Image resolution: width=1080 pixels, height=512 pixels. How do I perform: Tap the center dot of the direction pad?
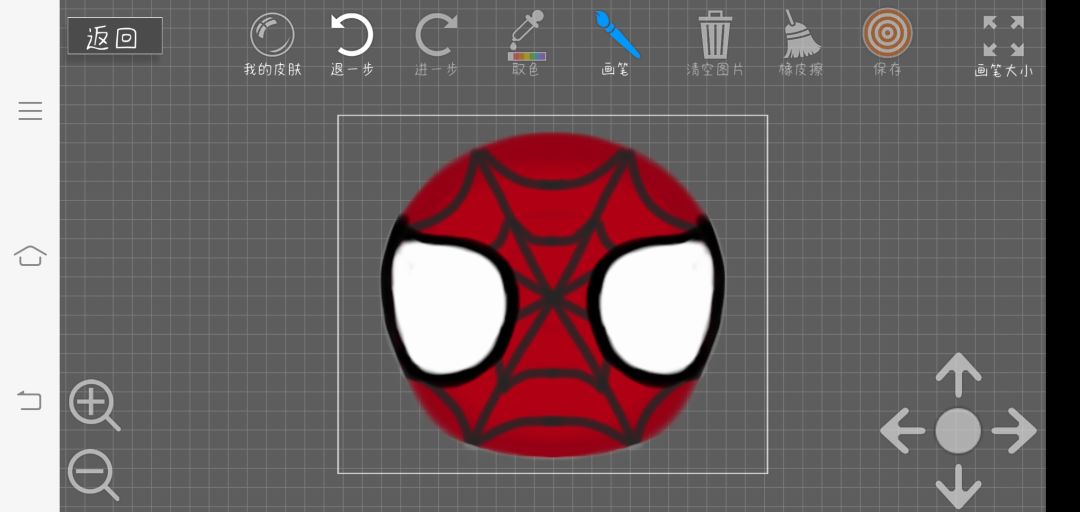[958, 431]
